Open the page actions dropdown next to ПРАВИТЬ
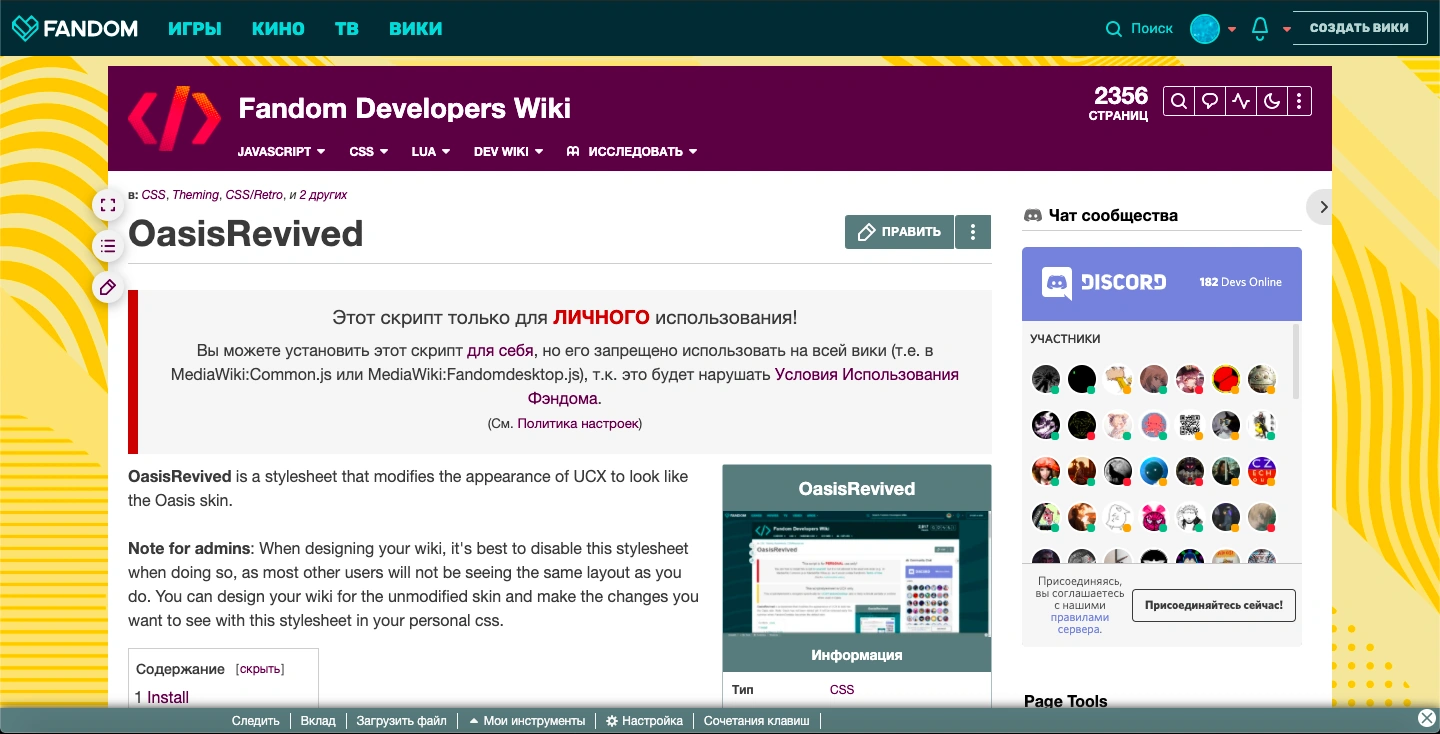This screenshot has height=734, width=1440. click(x=973, y=232)
